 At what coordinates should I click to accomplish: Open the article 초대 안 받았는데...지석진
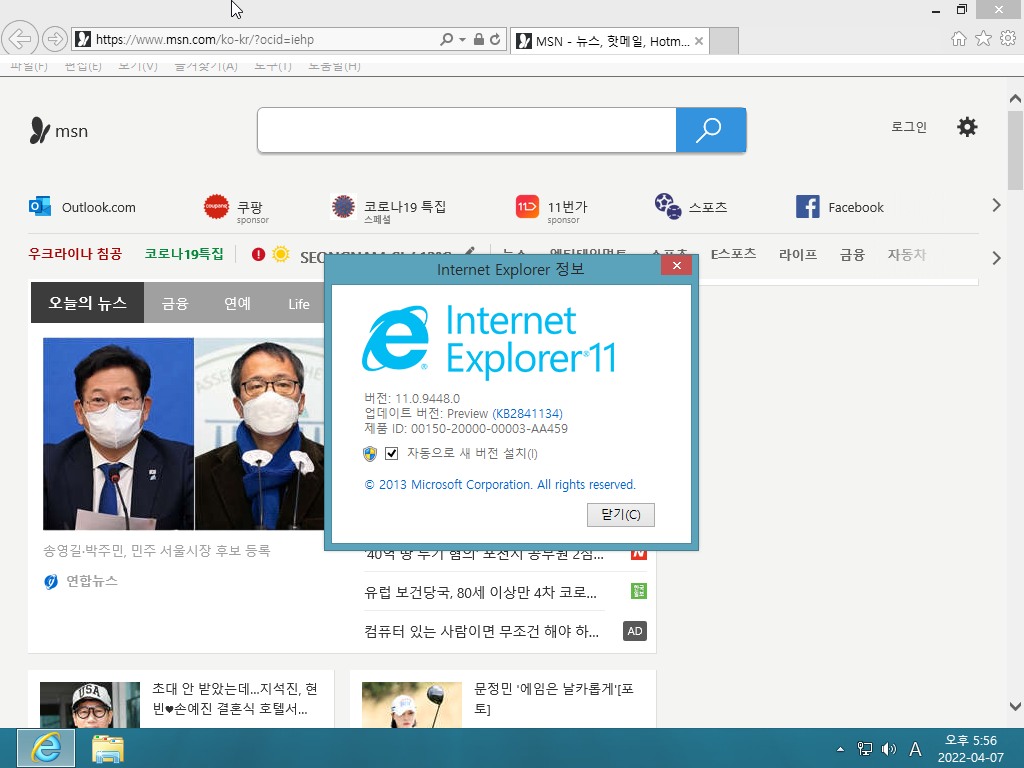(235, 698)
